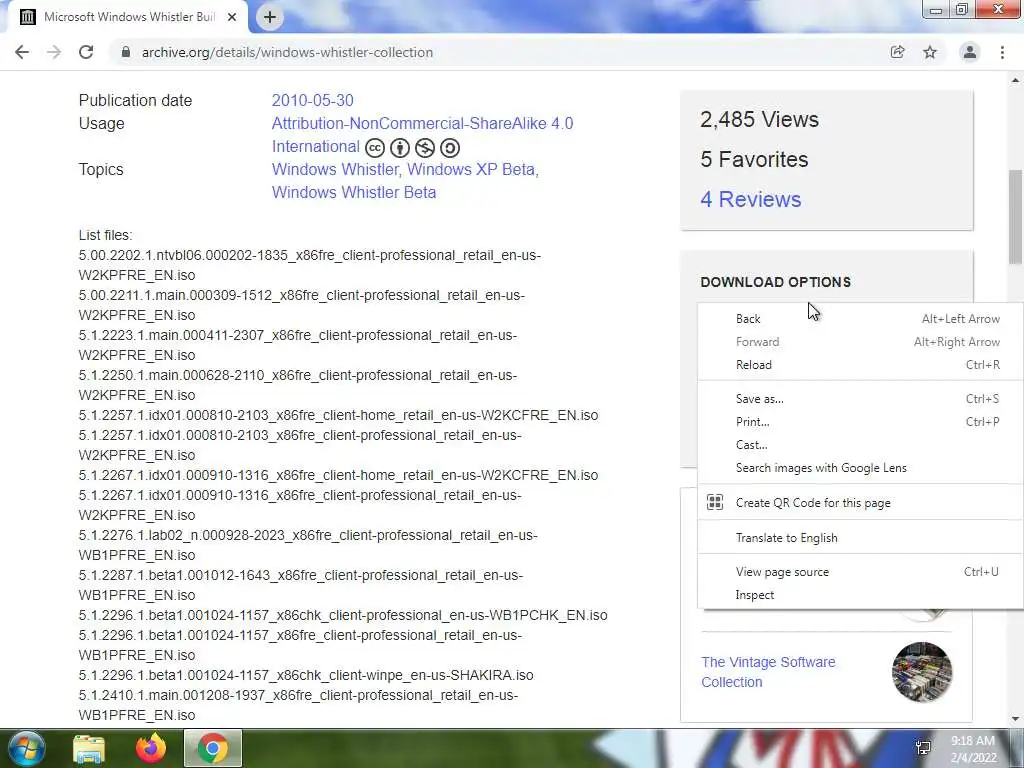Open The Vintage Software Collection link
The height and width of the screenshot is (768, 1024).
(768, 672)
